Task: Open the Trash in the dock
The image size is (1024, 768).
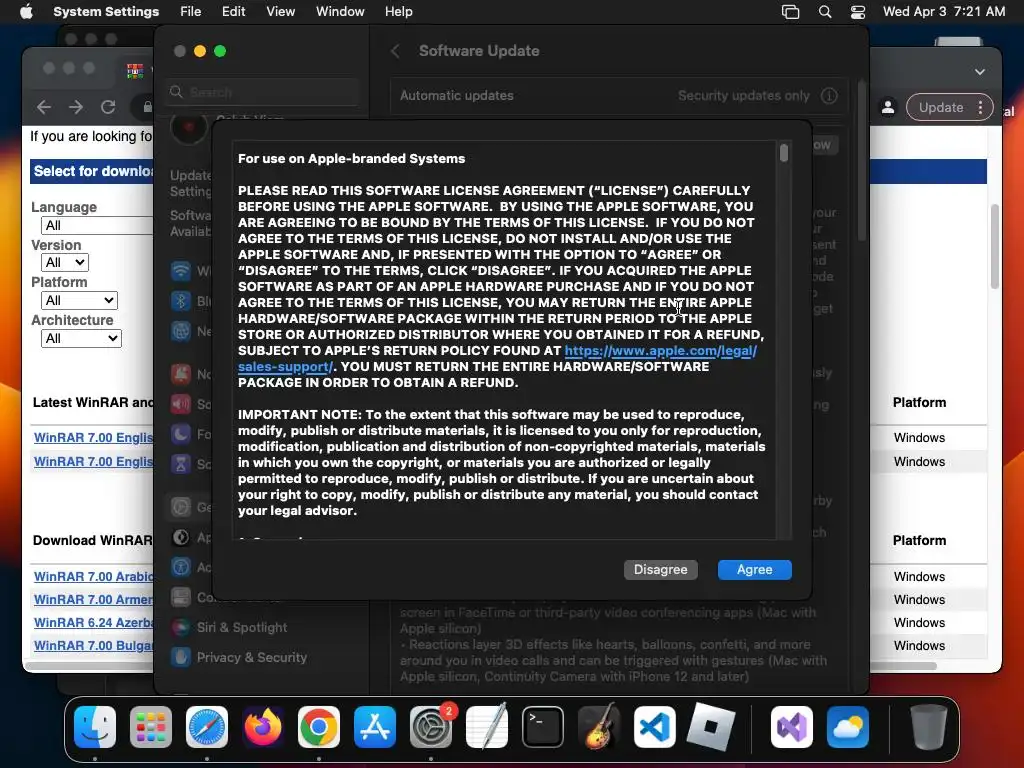Action: pos(929,727)
